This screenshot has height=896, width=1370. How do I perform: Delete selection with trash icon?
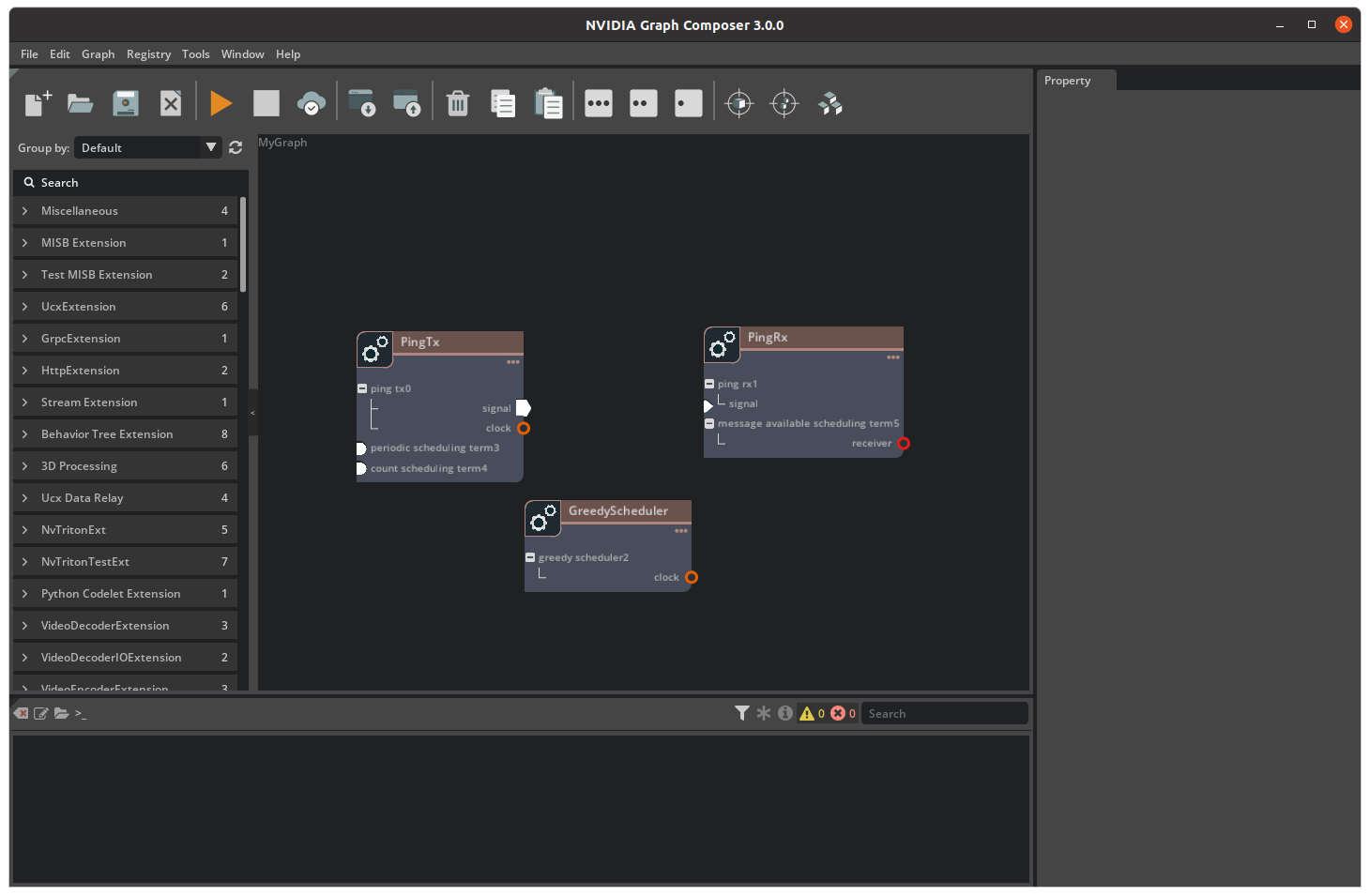[458, 103]
